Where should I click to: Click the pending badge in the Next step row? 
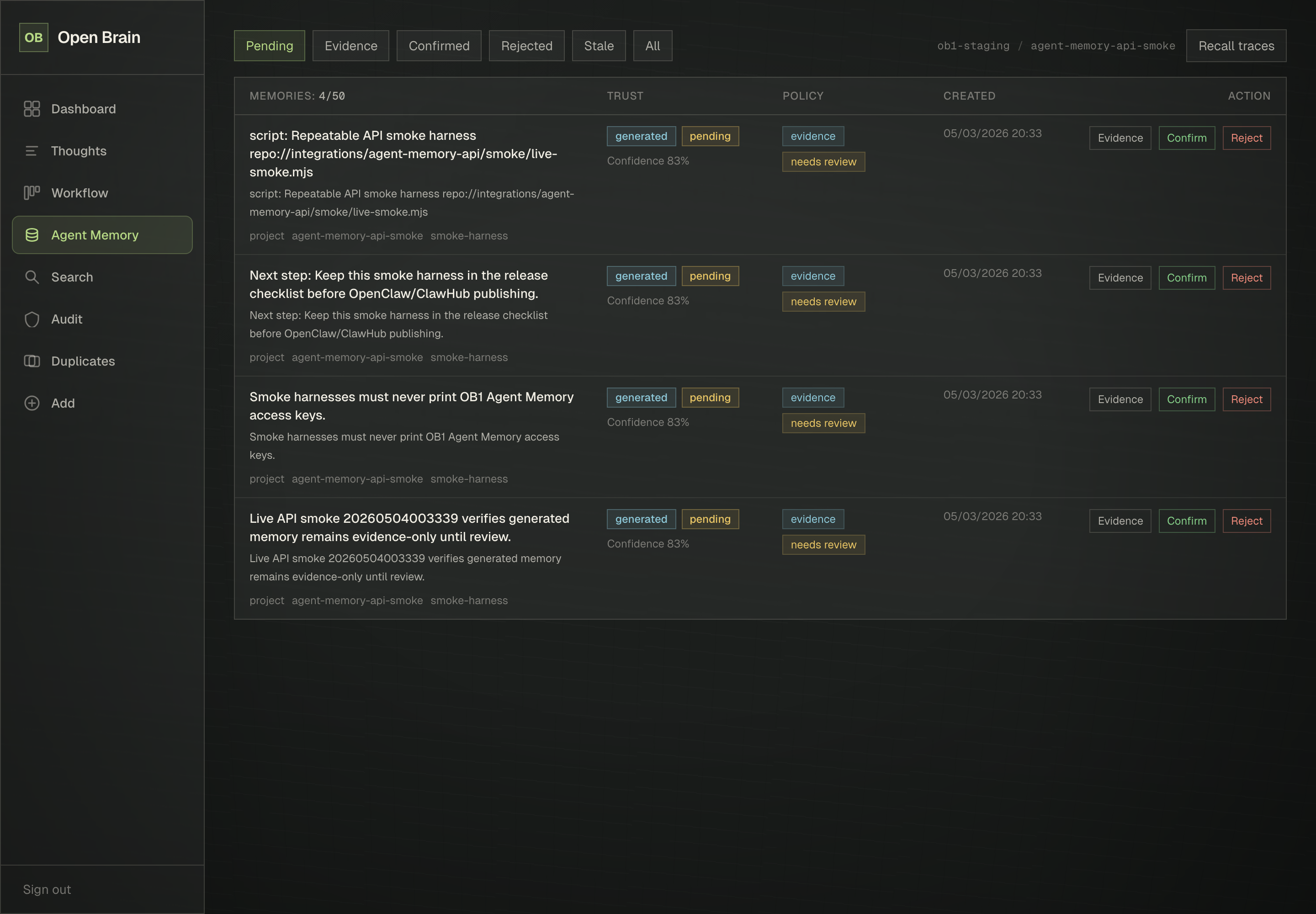click(x=710, y=276)
